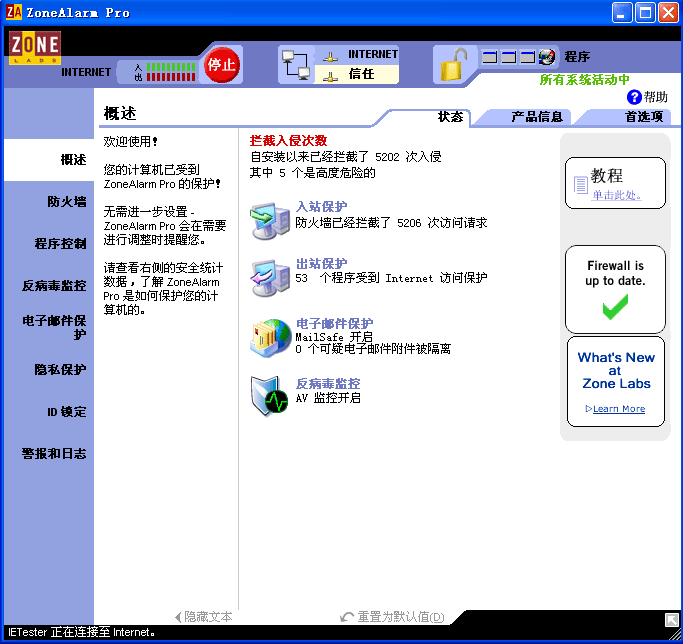The image size is (683, 644).
Task: Click the second active program icon
Action: [x=508, y=57]
